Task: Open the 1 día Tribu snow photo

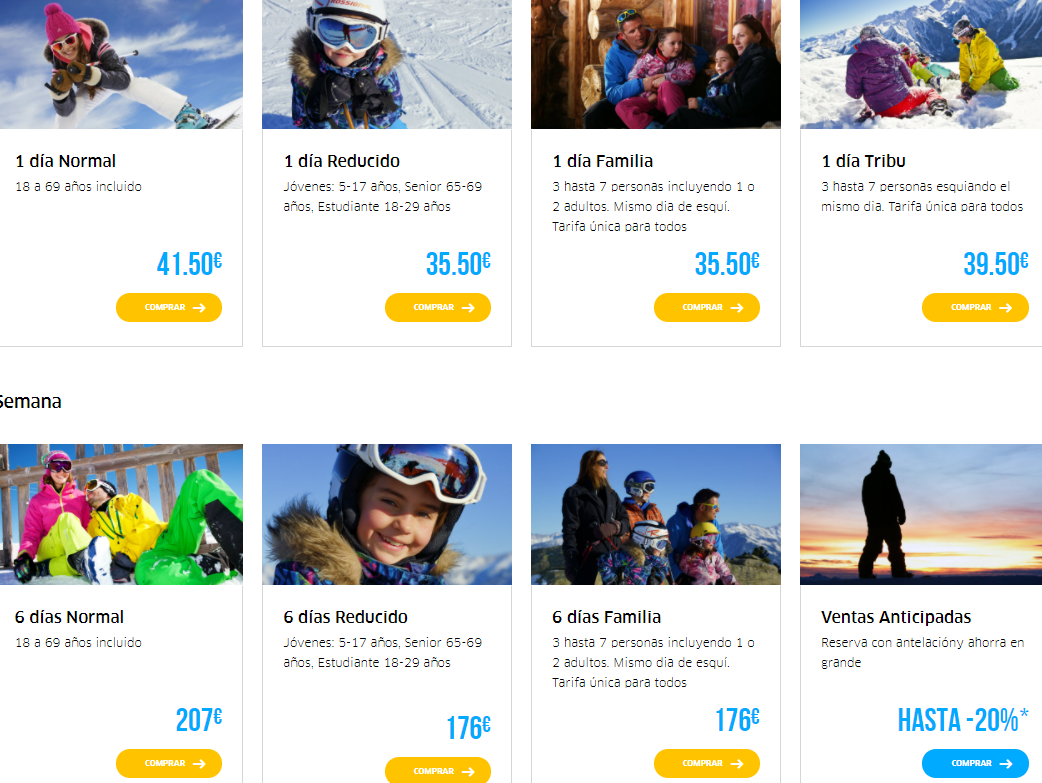Action: coord(921,64)
